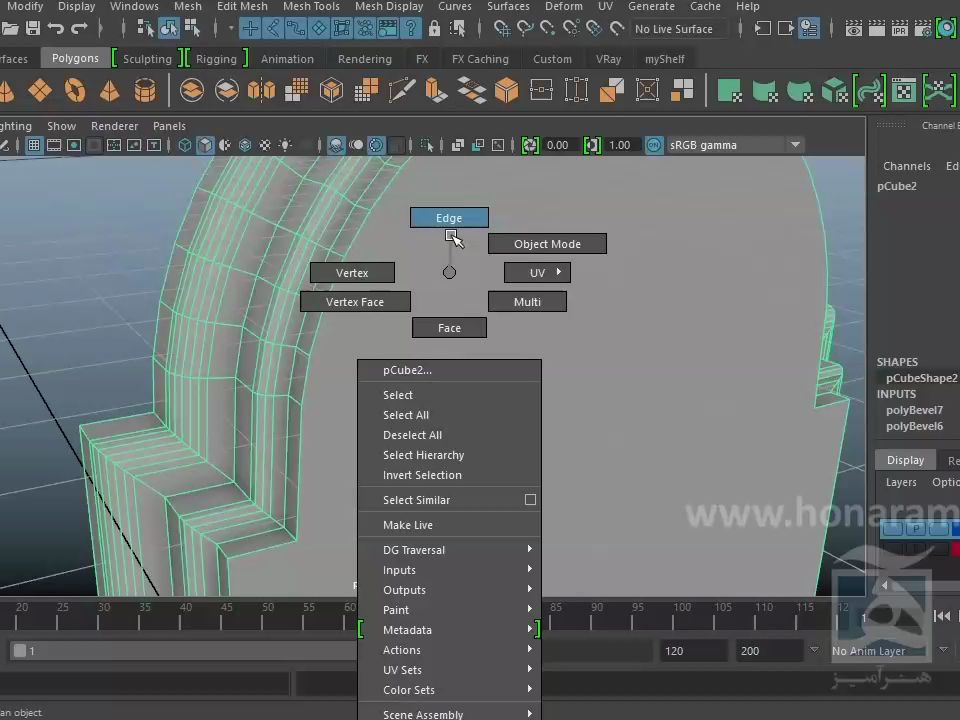Toggle wireframe display in viewport
Screen dimensions: 960x720
tap(185, 145)
